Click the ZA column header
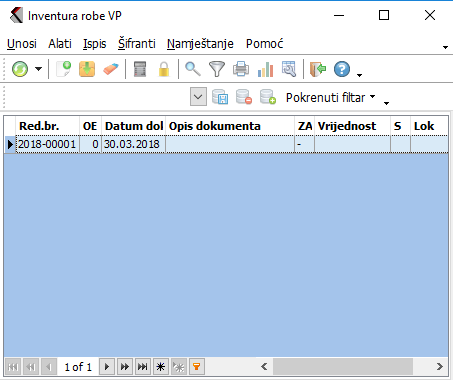Screen dimensions: 453x380 point(305,126)
